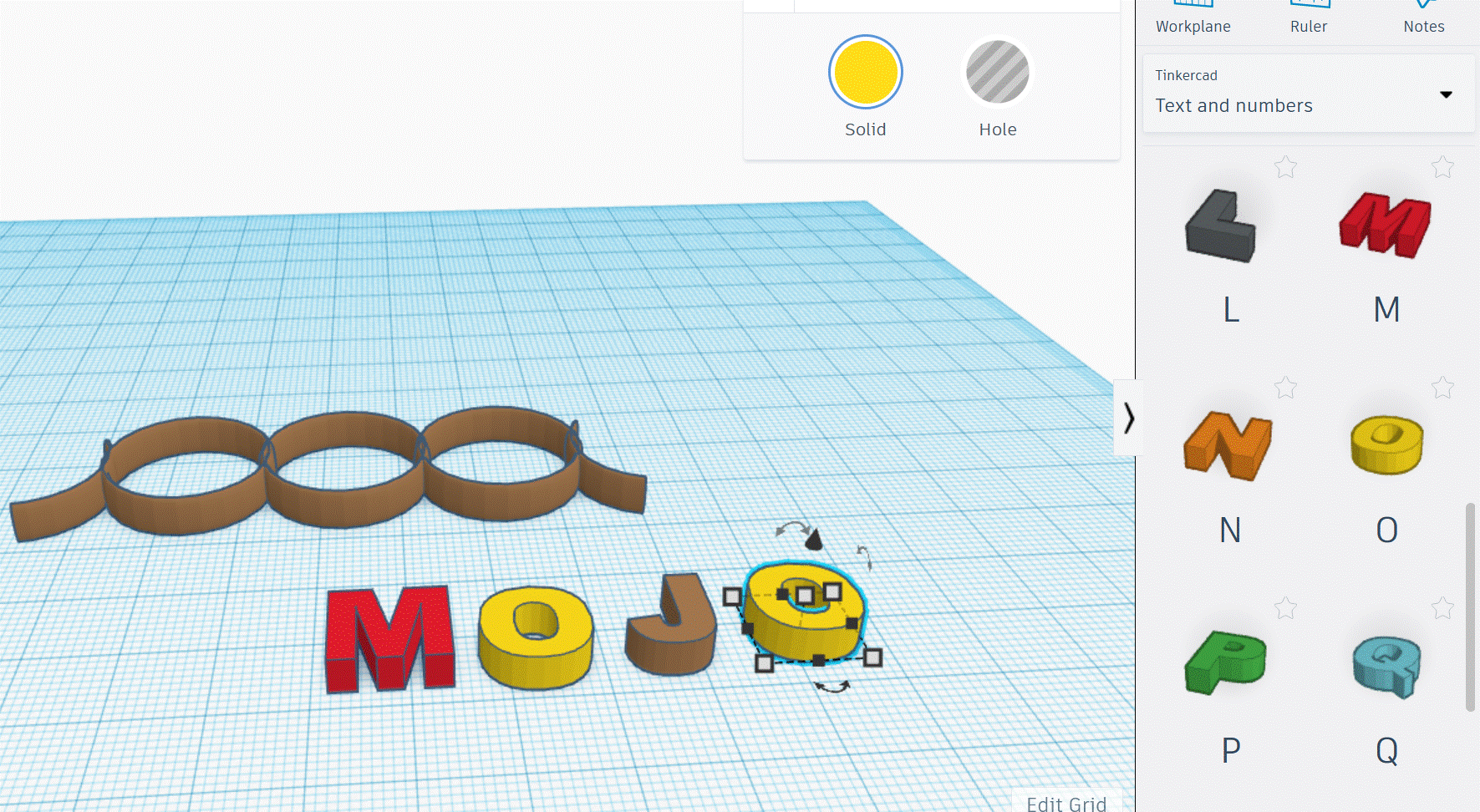Click the yellow Solid color swatch
The image size is (1480, 812).
[x=865, y=72]
